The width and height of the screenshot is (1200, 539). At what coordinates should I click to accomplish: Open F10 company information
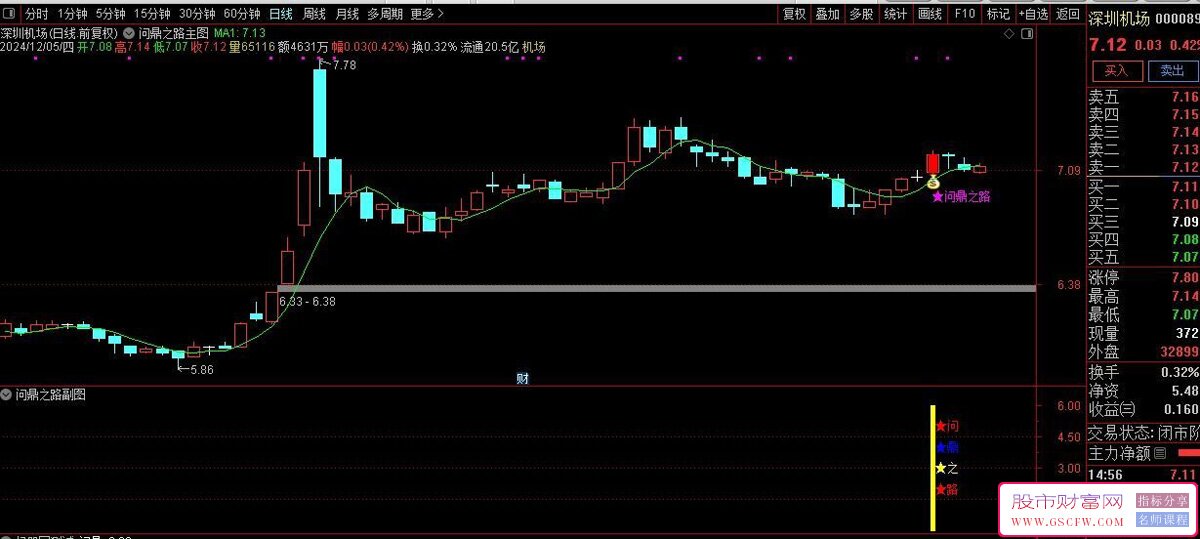pyautogui.click(x=964, y=14)
